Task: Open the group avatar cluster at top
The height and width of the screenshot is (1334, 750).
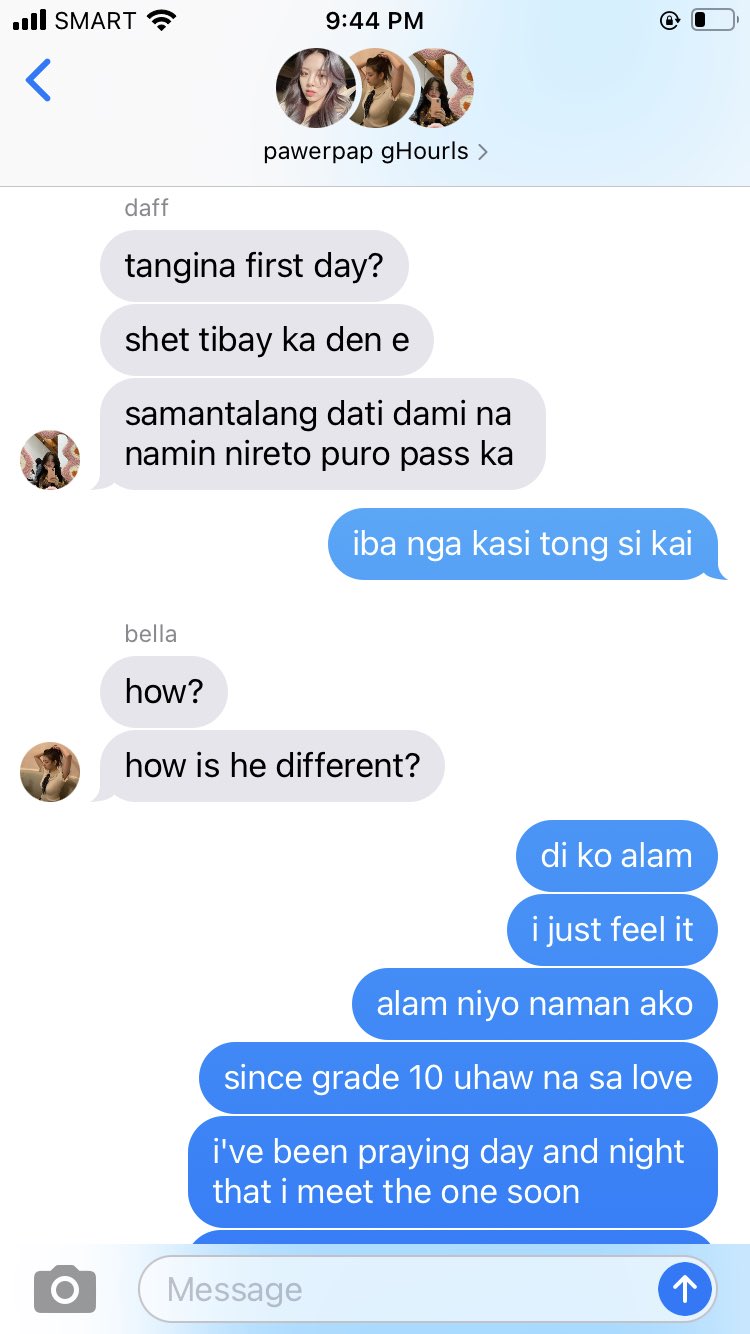Action: point(375,88)
